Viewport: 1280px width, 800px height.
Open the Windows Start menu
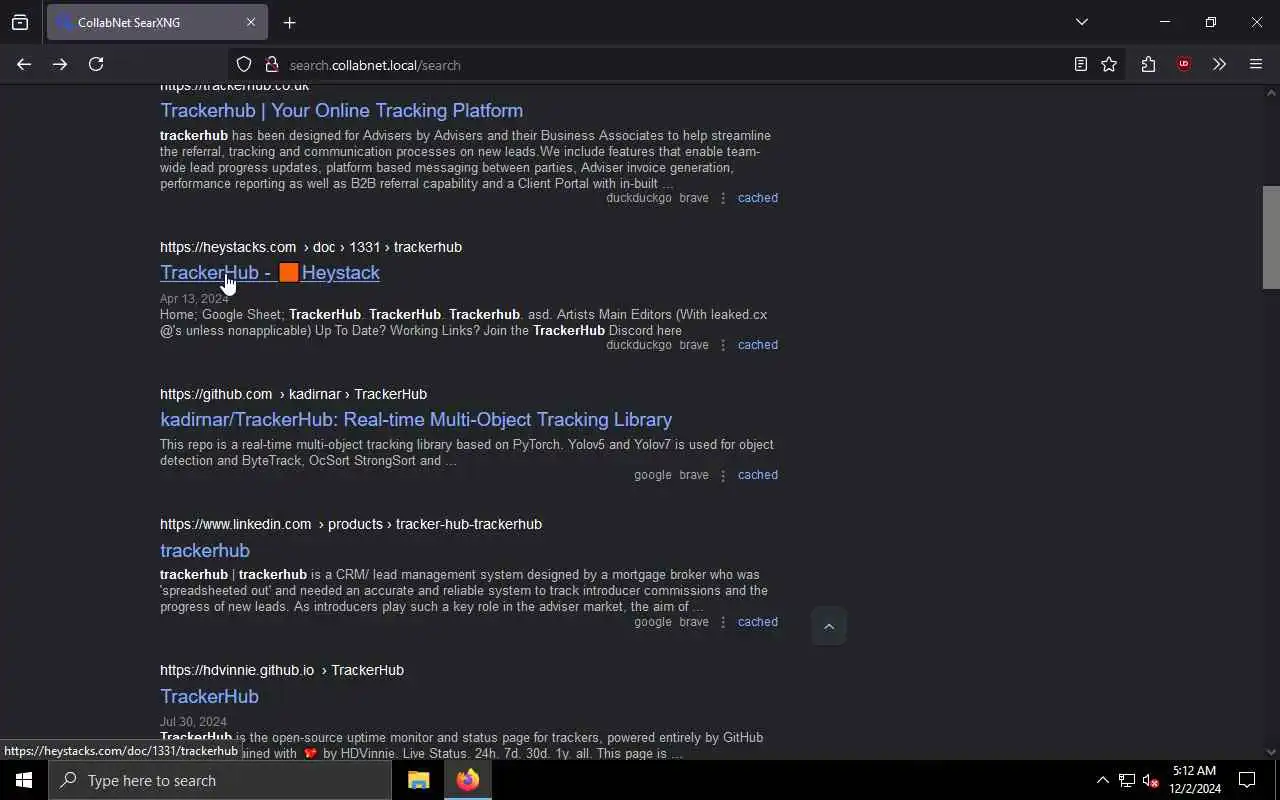click(24, 780)
